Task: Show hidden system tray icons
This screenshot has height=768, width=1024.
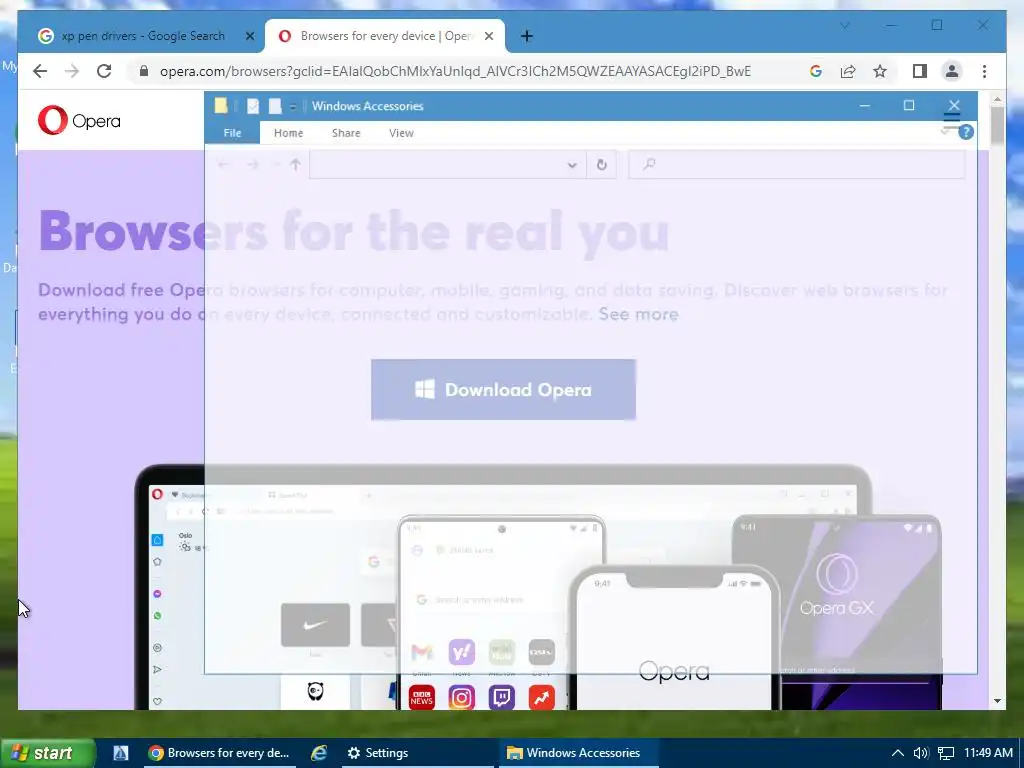Action: [x=897, y=753]
